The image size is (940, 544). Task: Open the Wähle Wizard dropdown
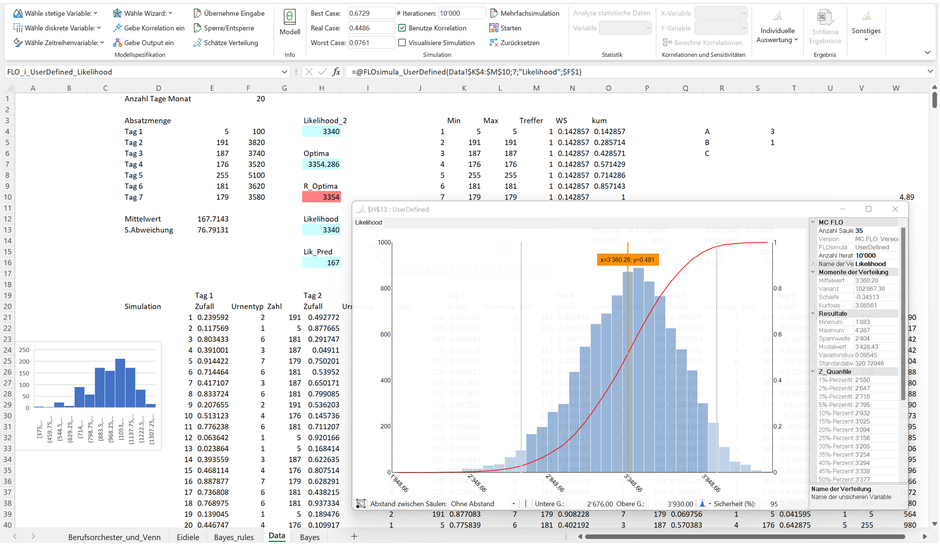click(x=170, y=13)
